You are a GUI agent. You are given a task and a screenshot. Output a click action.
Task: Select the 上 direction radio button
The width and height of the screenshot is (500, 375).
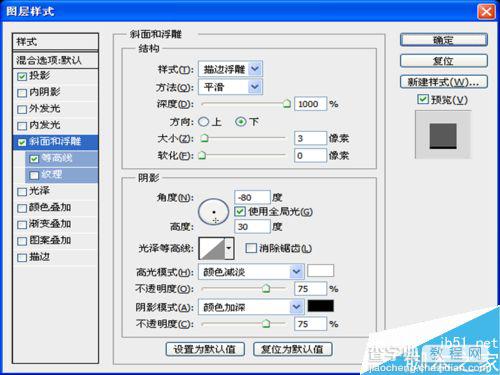204,122
